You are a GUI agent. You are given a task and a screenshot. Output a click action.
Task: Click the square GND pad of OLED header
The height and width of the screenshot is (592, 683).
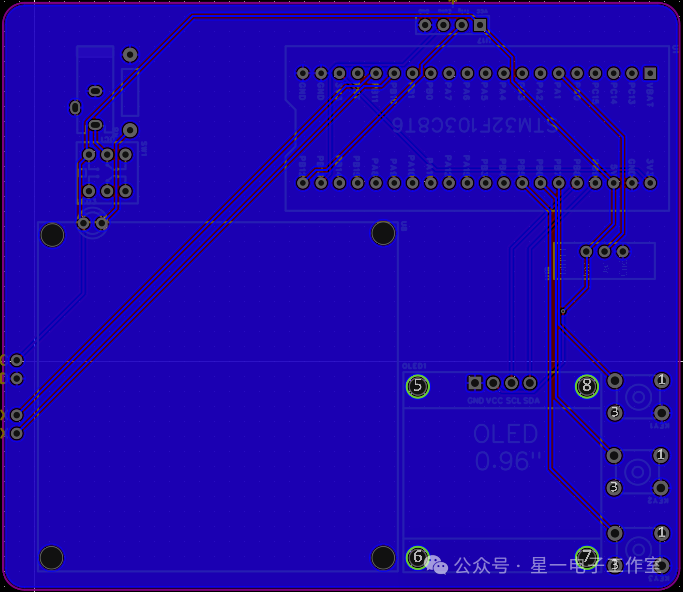(475, 383)
